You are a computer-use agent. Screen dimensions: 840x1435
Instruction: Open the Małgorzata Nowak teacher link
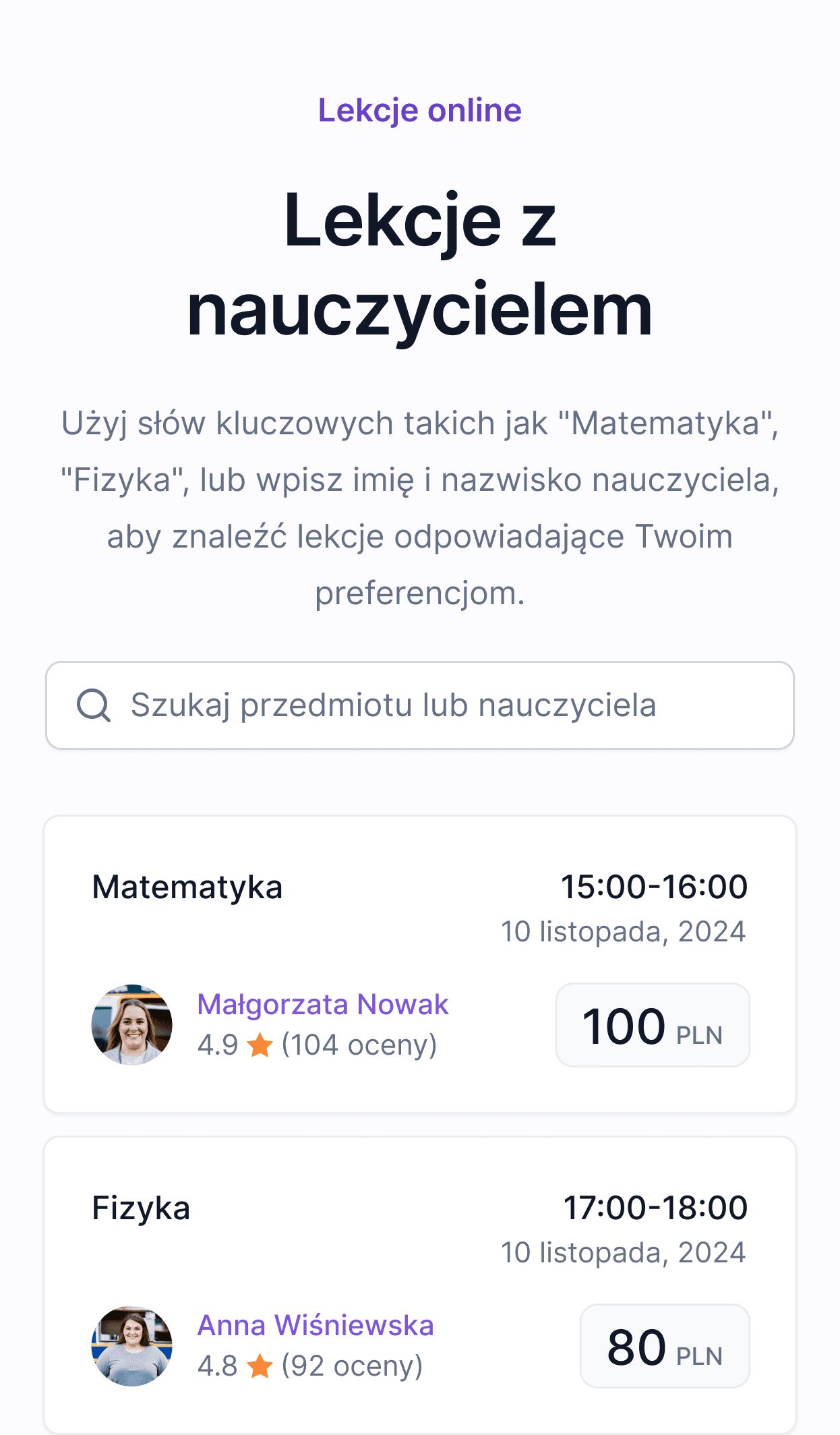(x=322, y=1004)
